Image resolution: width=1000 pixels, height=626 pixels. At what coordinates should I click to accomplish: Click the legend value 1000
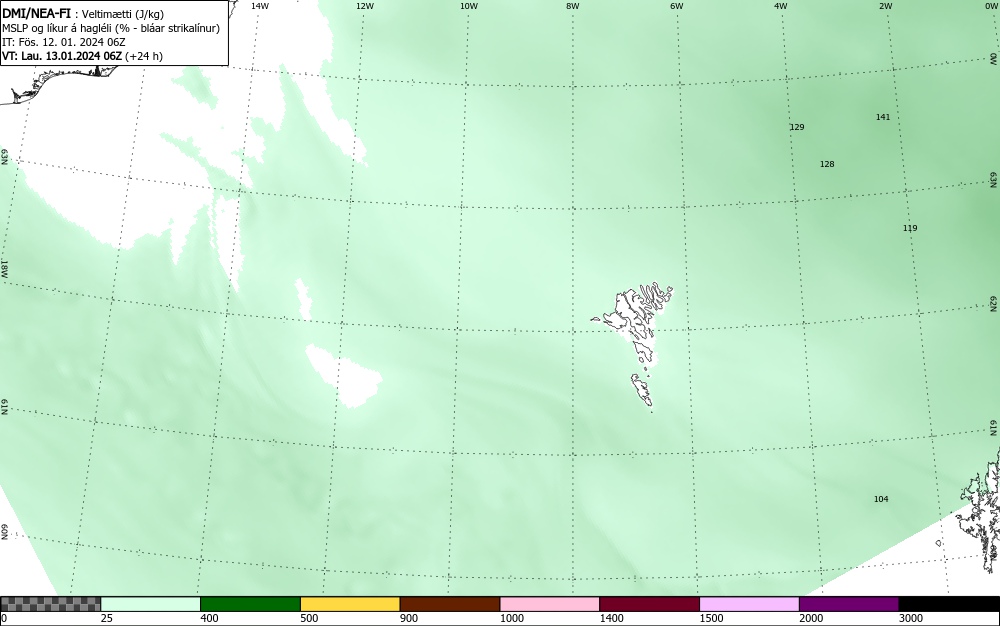(x=511, y=618)
